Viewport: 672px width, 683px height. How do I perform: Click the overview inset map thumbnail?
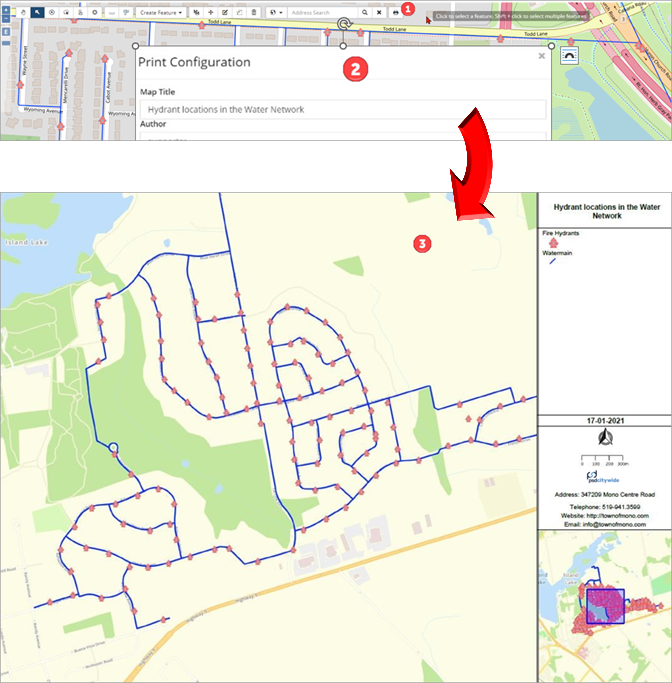tap(605, 606)
